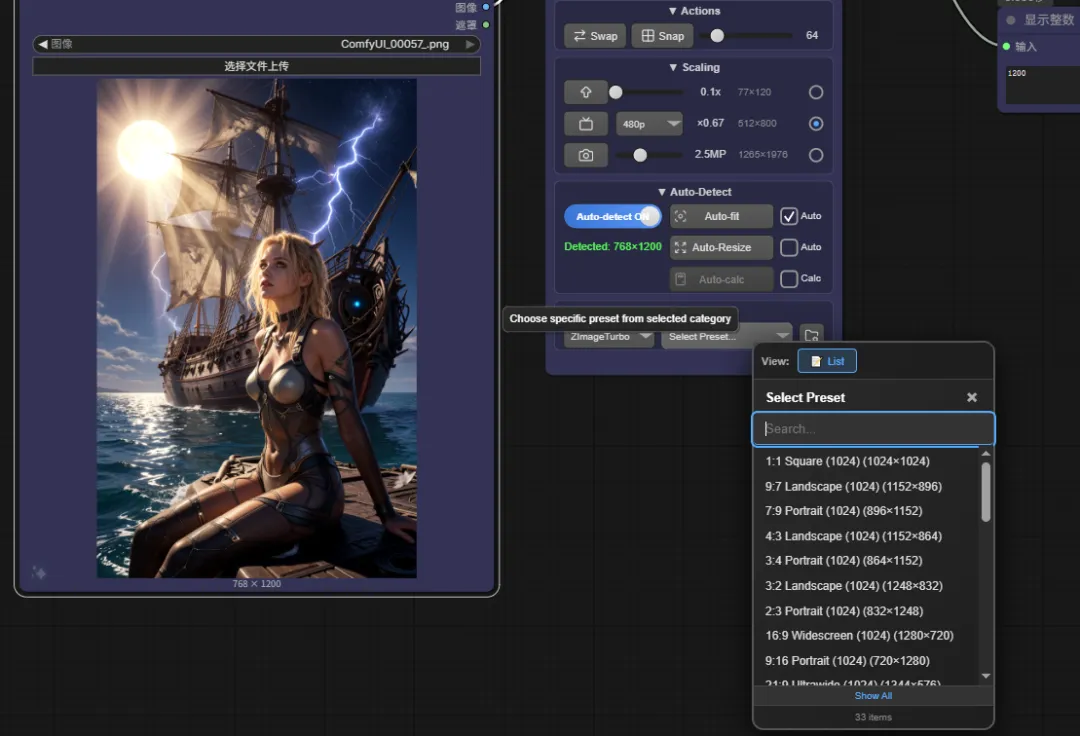
Task: Open the preset folder manager icon
Action: point(811,335)
